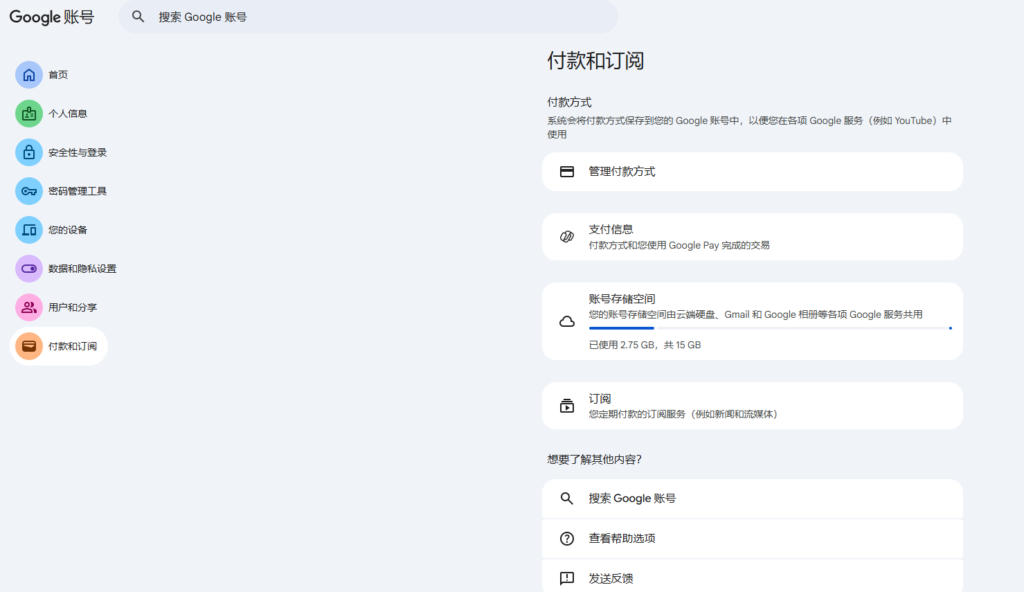Open 个人信息 via its sidebar icon
1024x592 pixels.
tap(27, 113)
